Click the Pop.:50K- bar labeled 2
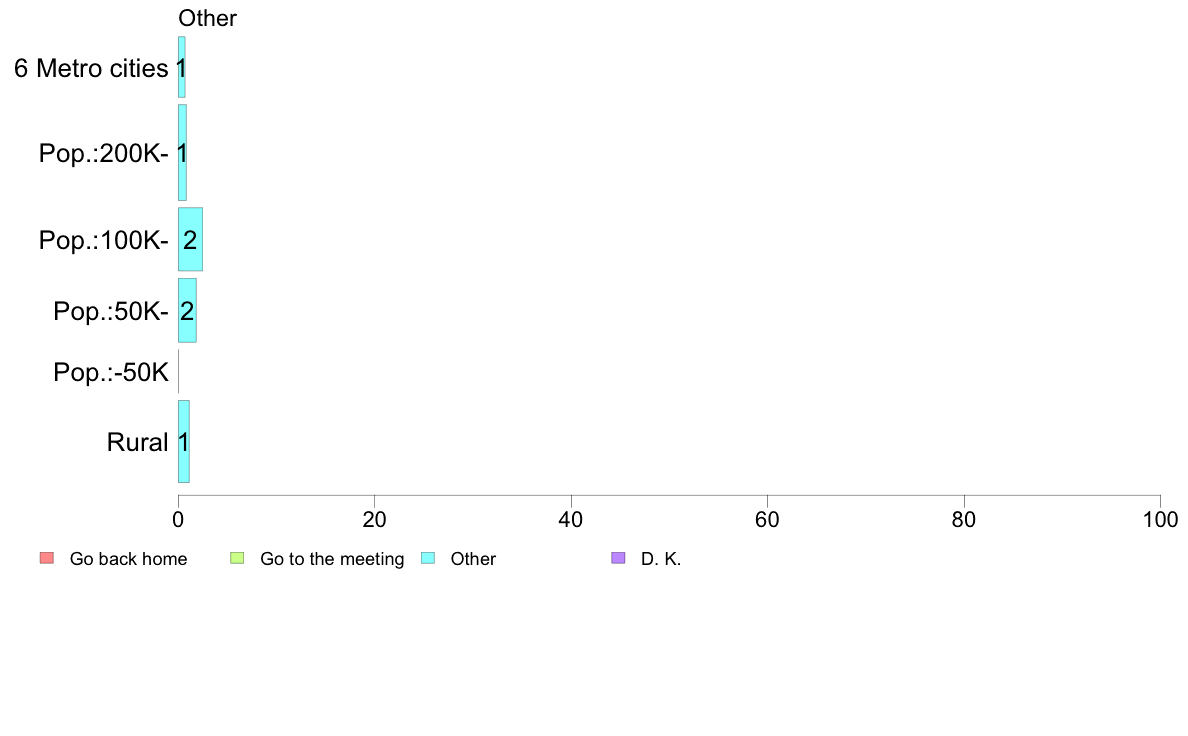The width and height of the screenshot is (1188, 736). [187, 310]
